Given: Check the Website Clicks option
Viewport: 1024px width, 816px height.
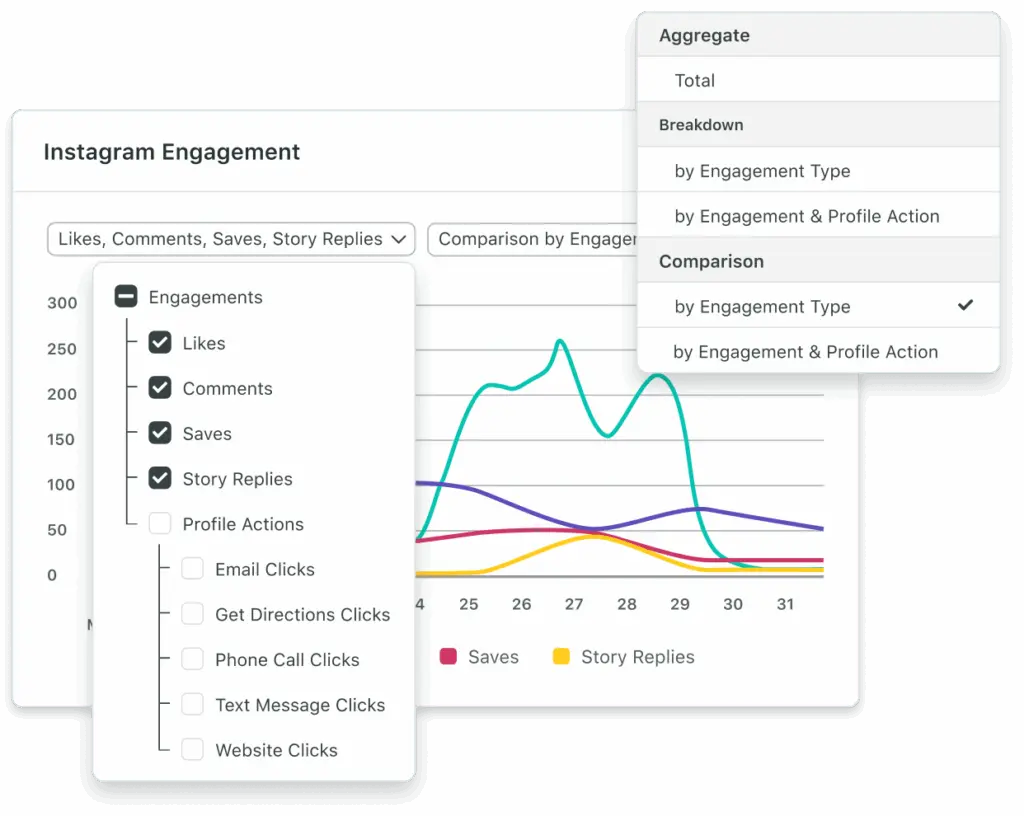Looking at the screenshot, I should pyautogui.click(x=192, y=749).
